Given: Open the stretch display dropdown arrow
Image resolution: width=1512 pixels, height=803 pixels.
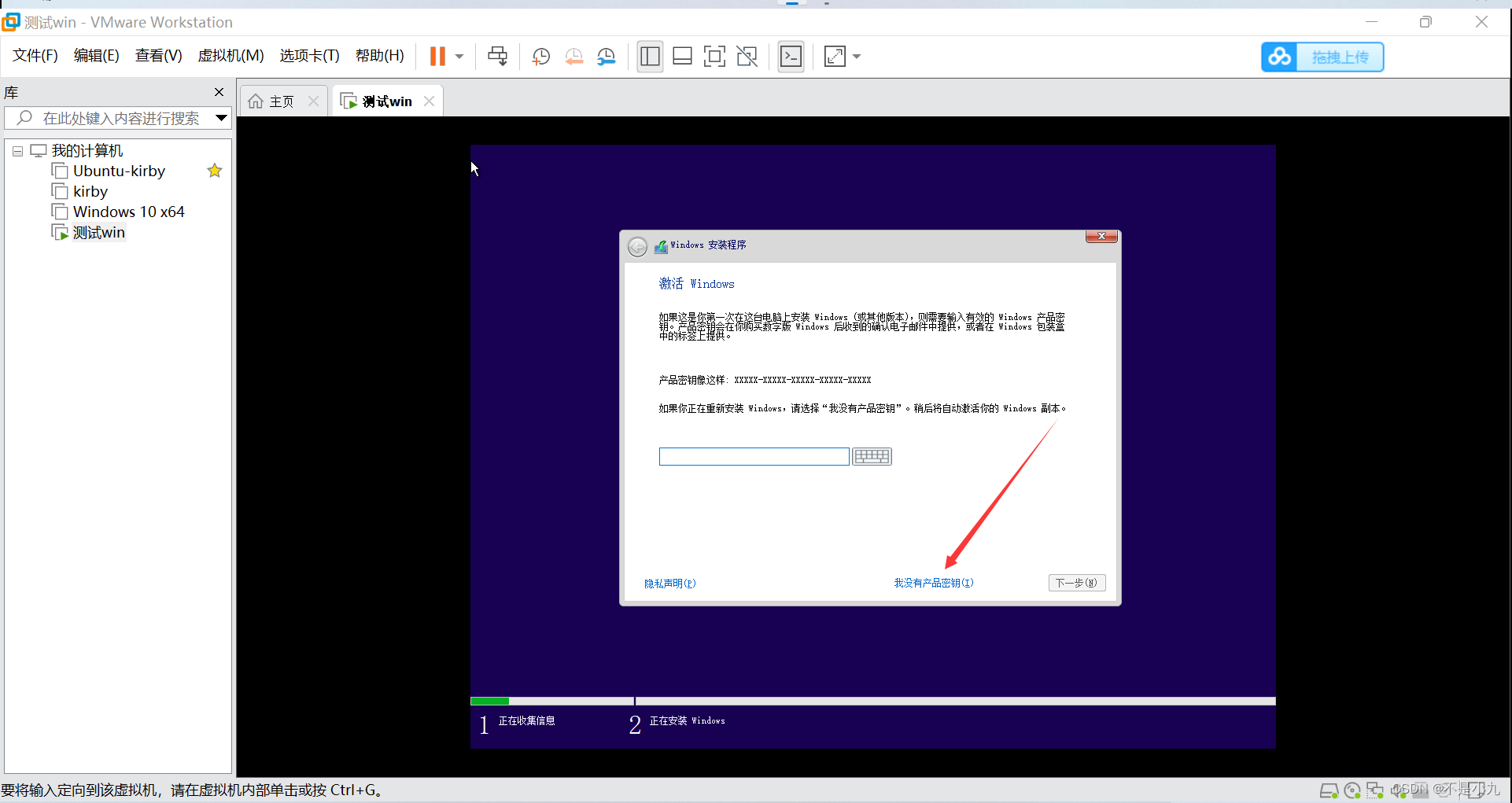Looking at the screenshot, I should (x=857, y=57).
